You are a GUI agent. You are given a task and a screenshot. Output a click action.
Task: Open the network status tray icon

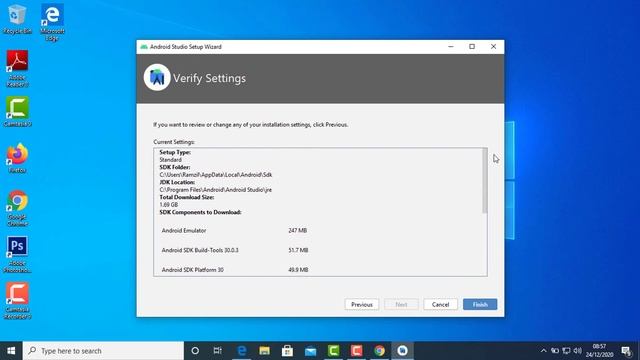pos(566,351)
